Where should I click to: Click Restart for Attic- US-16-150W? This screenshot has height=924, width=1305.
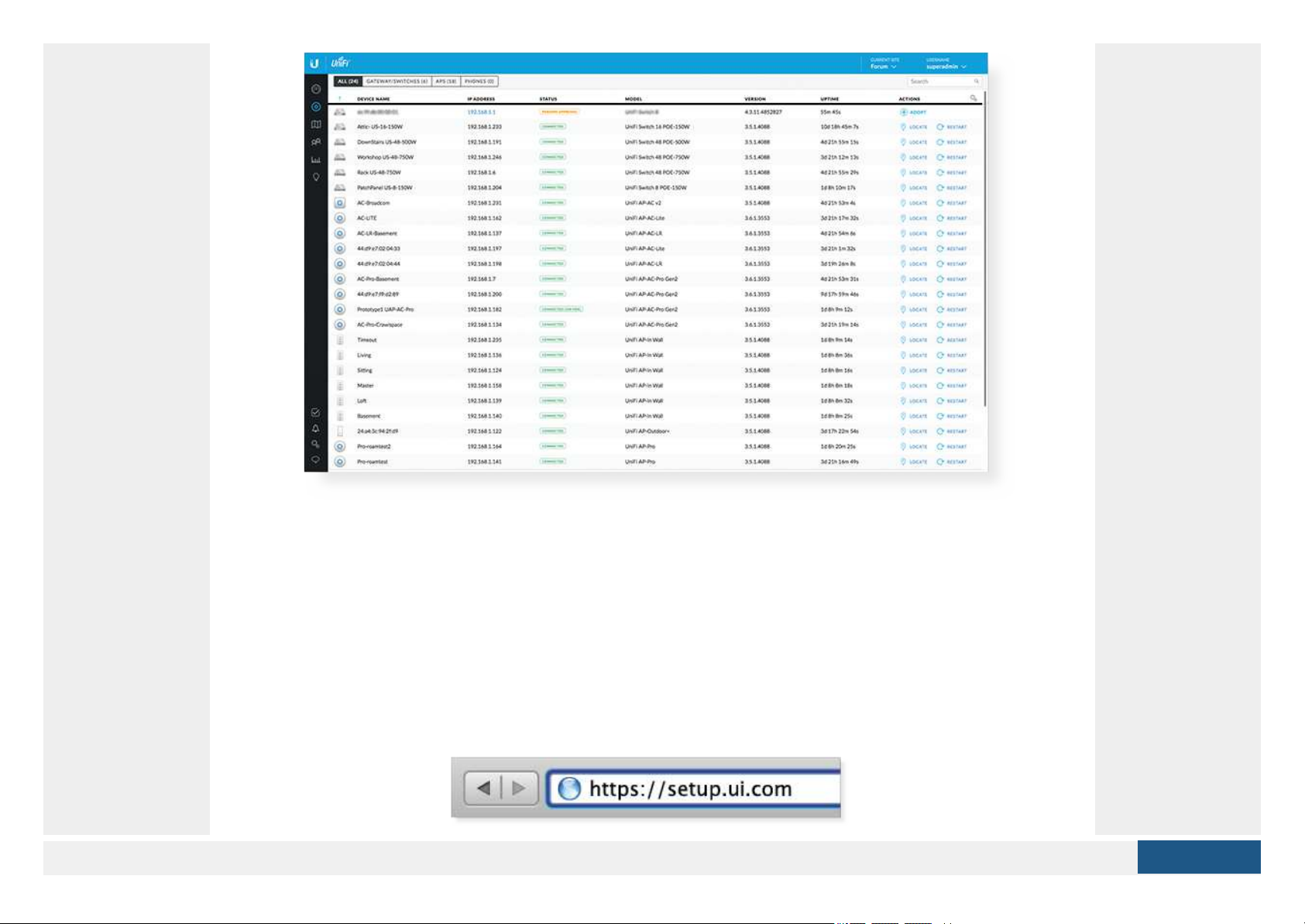pyautogui.click(x=952, y=127)
